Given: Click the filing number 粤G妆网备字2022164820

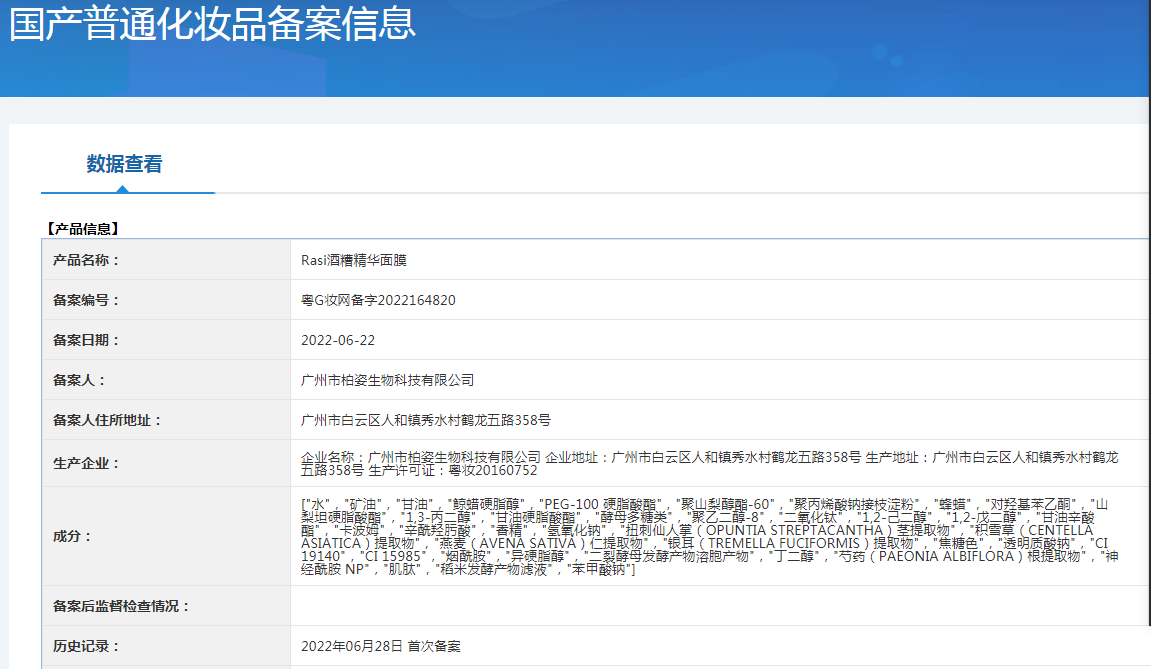Looking at the screenshot, I should [x=378, y=300].
